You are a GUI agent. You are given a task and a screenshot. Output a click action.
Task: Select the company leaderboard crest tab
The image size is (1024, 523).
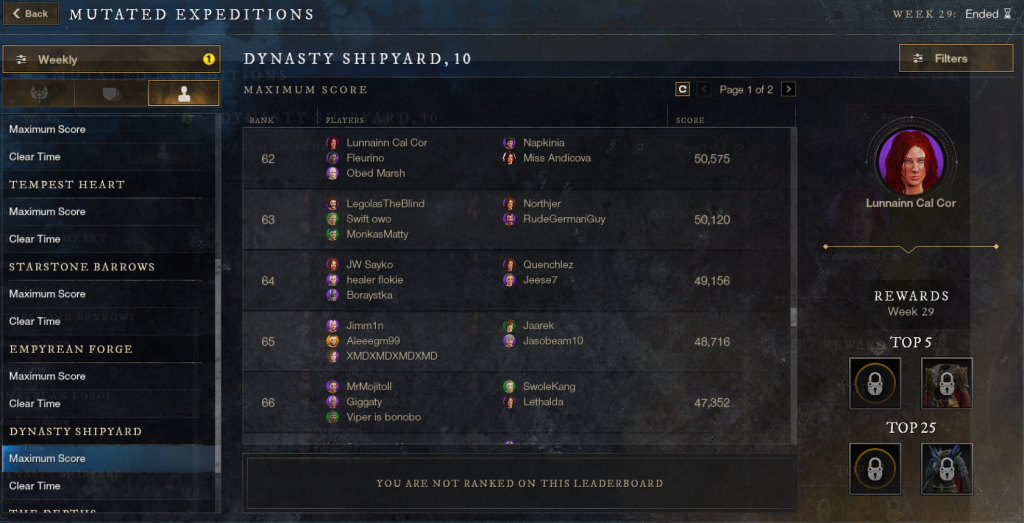pos(39,93)
